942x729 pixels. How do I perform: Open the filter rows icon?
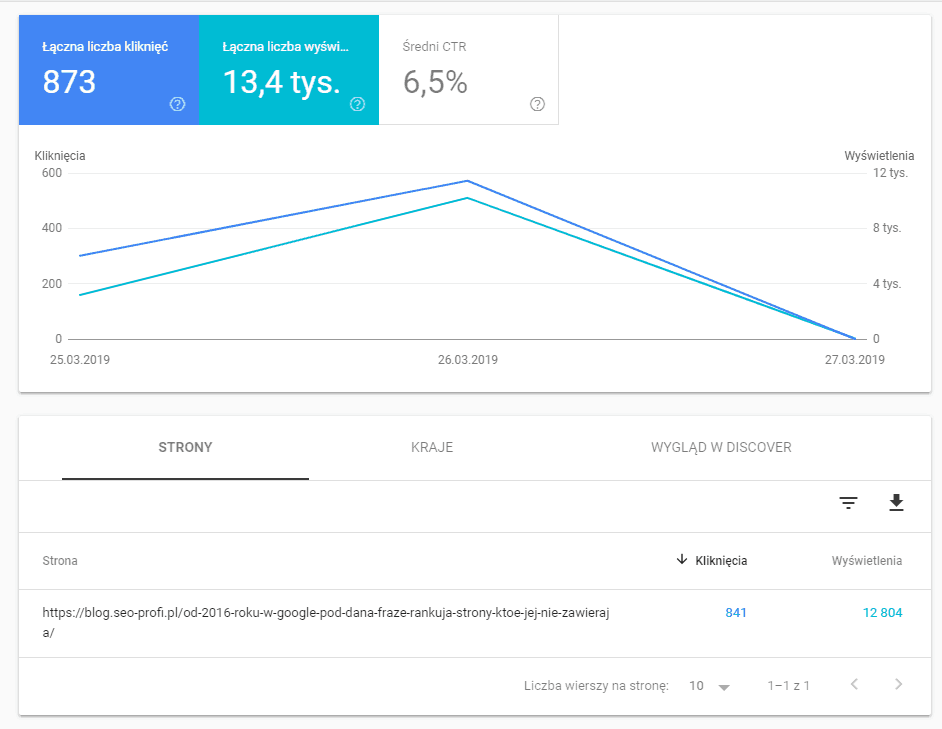848,503
